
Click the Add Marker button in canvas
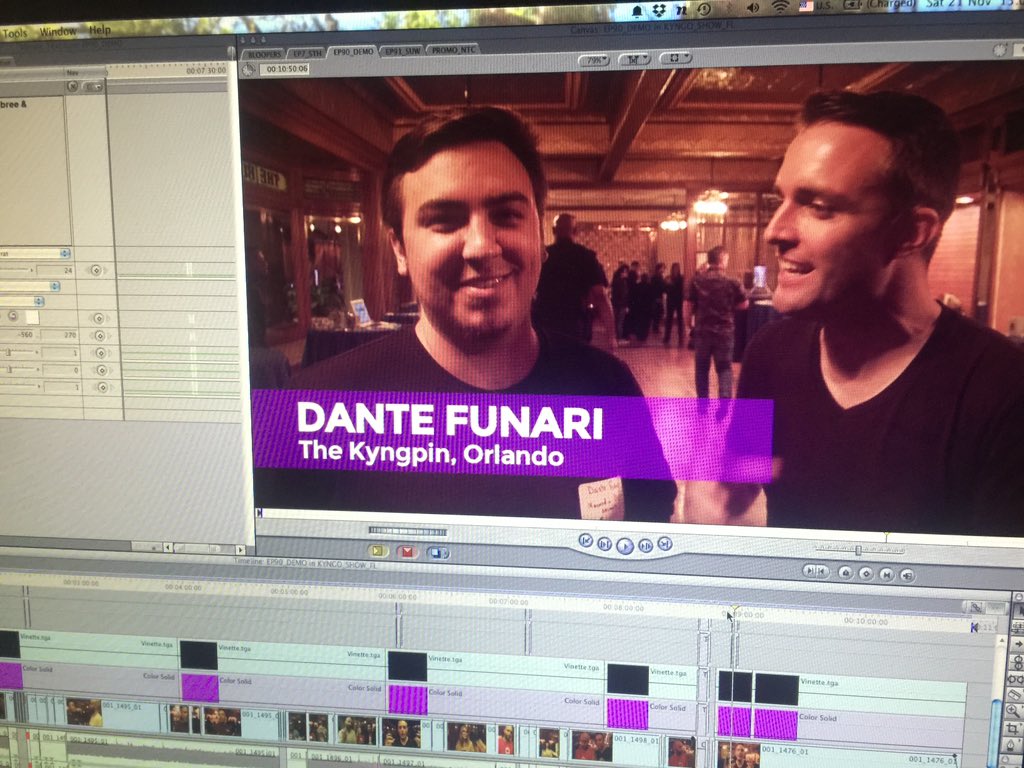pos(845,573)
